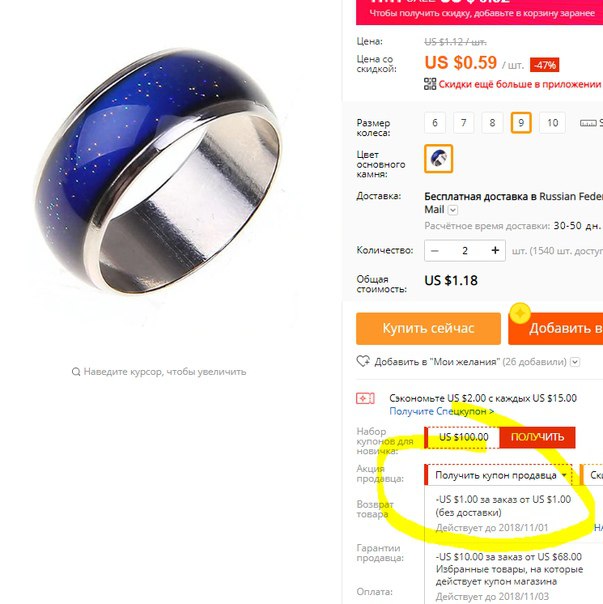Choose ring size 8

pos(492,123)
